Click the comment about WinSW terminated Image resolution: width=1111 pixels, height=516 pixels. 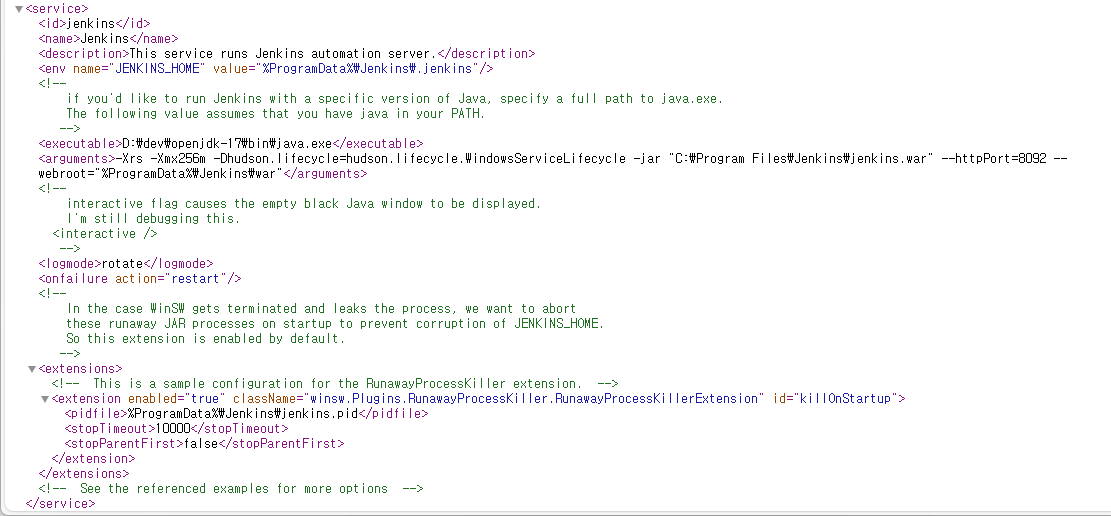point(322,309)
